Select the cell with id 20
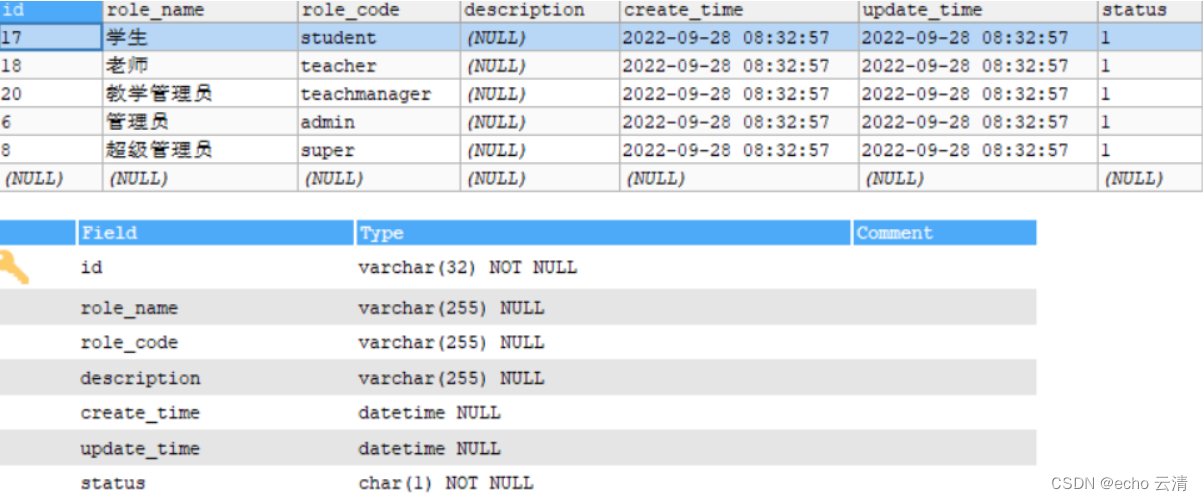Viewport: 1203px width, 501px height. click(x=51, y=94)
